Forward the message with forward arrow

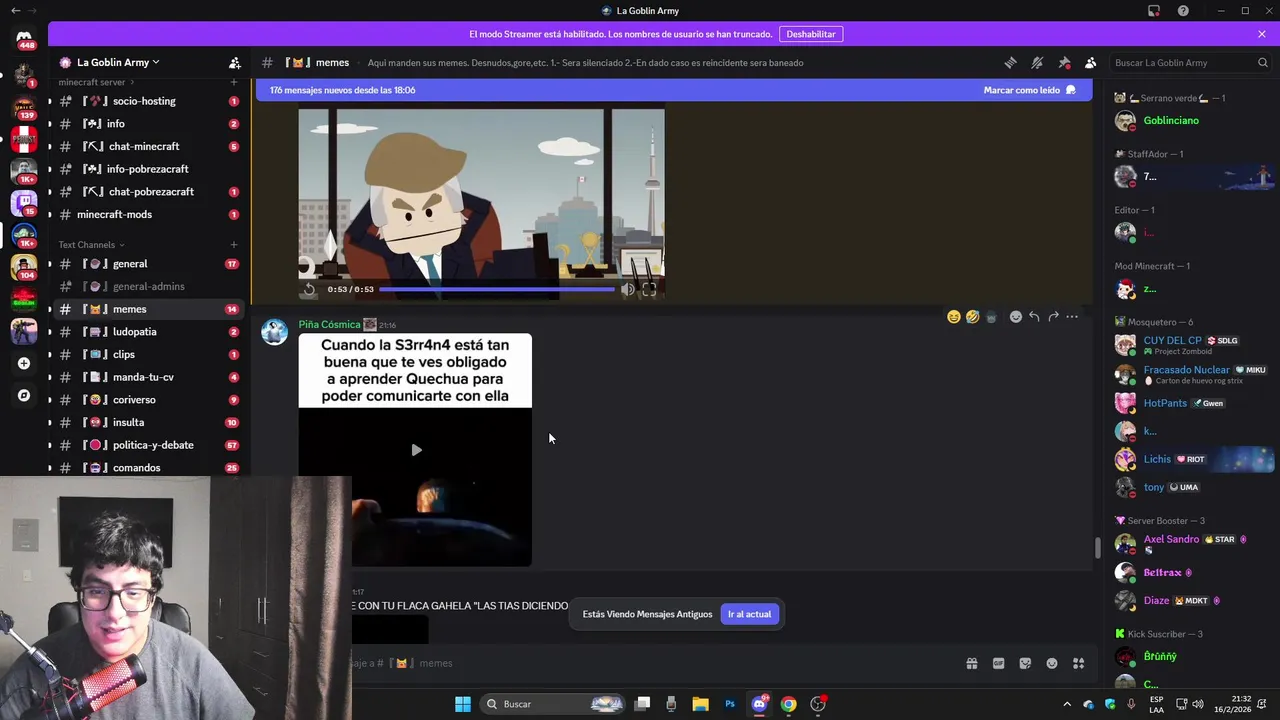[x=1053, y=317]
